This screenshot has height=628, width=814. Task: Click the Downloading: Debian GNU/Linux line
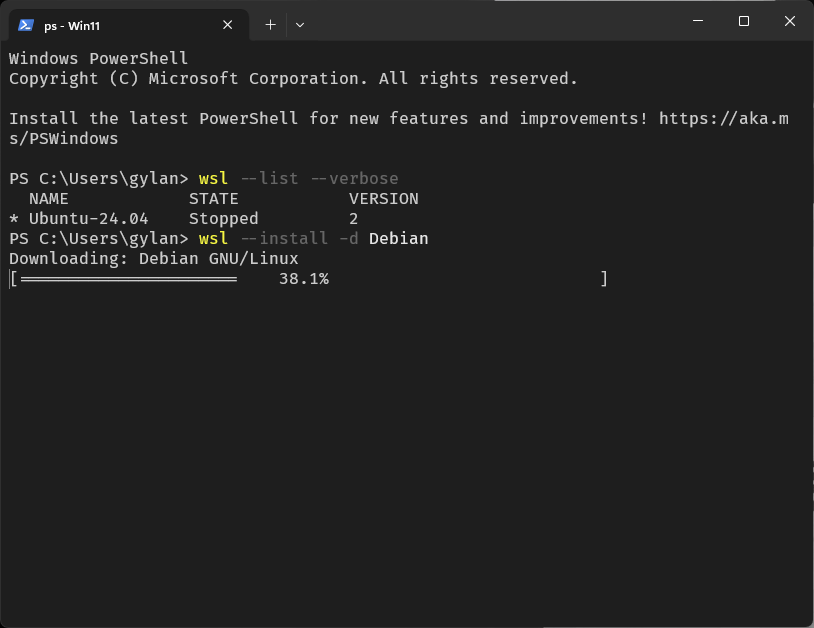[x=153, y=259]
